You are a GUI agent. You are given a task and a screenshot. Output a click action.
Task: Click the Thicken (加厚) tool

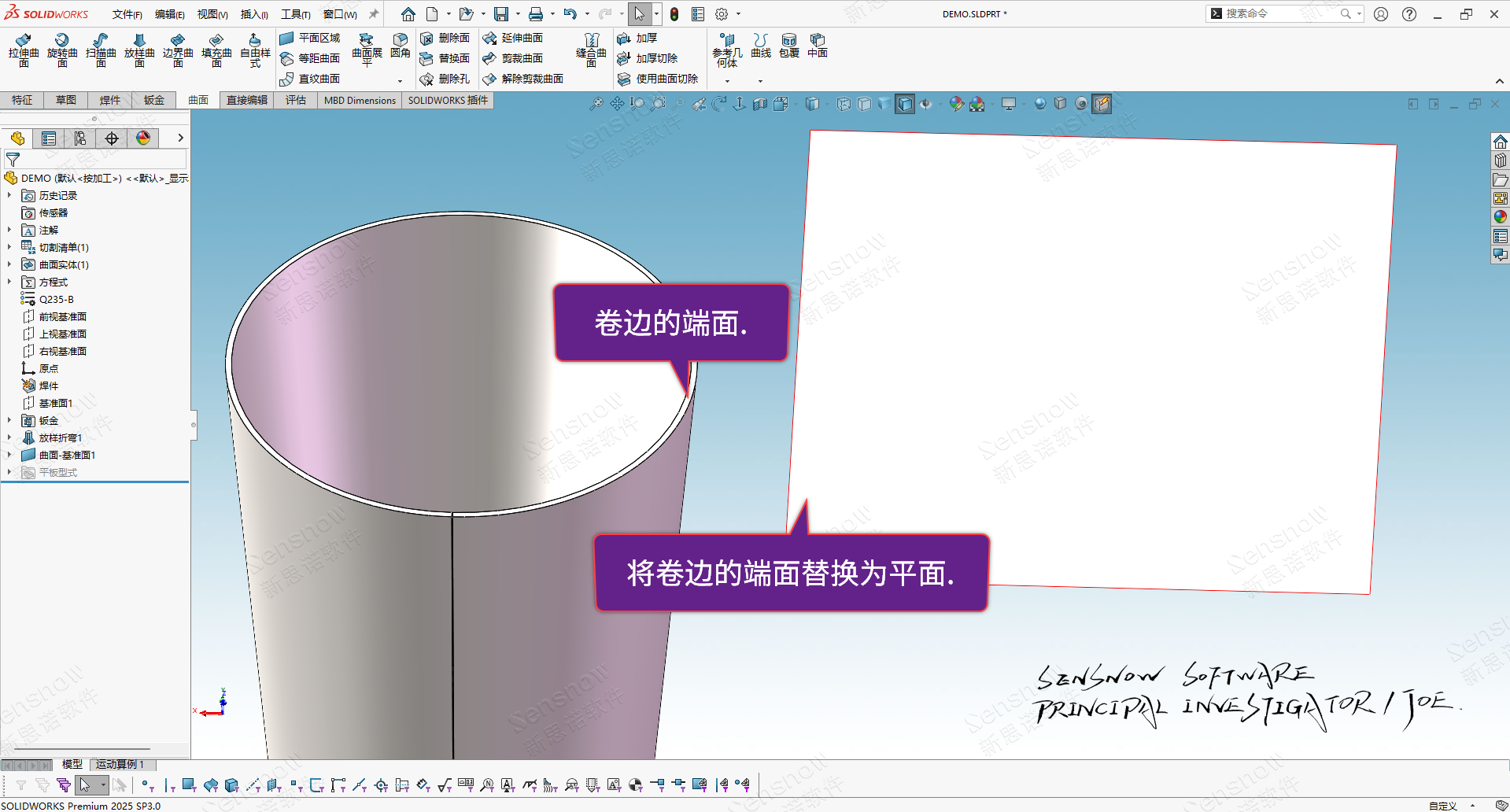[637, 38]
